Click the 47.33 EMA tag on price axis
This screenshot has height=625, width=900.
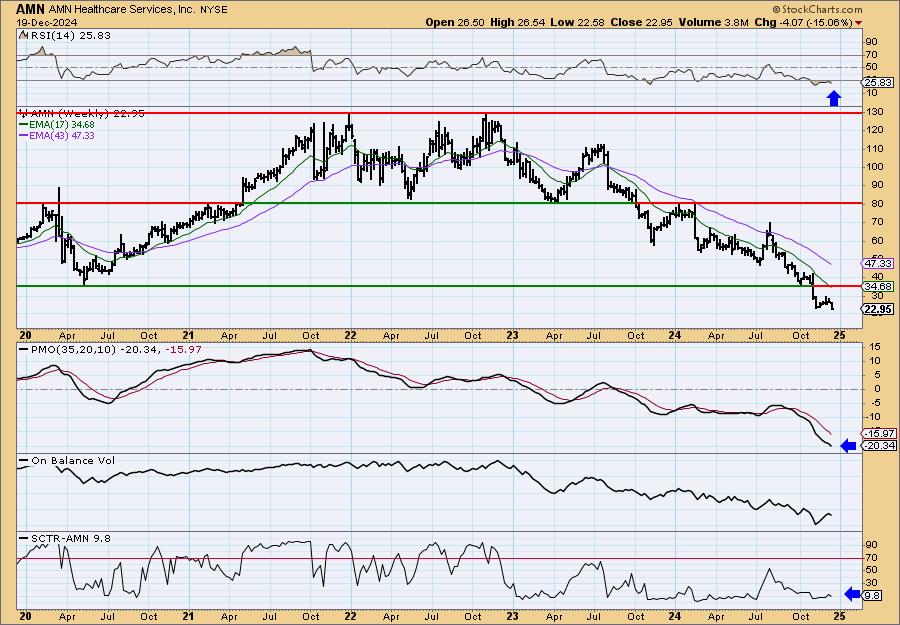(878, 263)
